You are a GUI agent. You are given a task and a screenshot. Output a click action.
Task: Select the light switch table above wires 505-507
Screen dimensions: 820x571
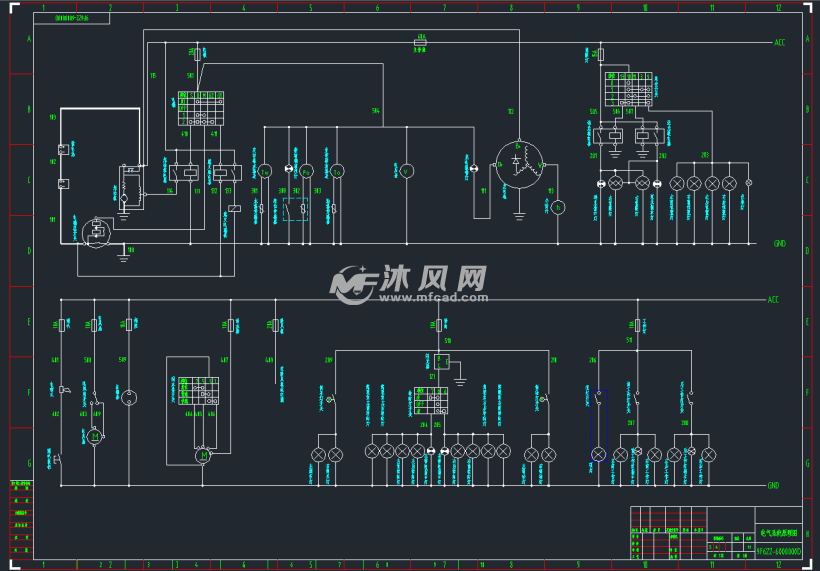pos(629,89)
